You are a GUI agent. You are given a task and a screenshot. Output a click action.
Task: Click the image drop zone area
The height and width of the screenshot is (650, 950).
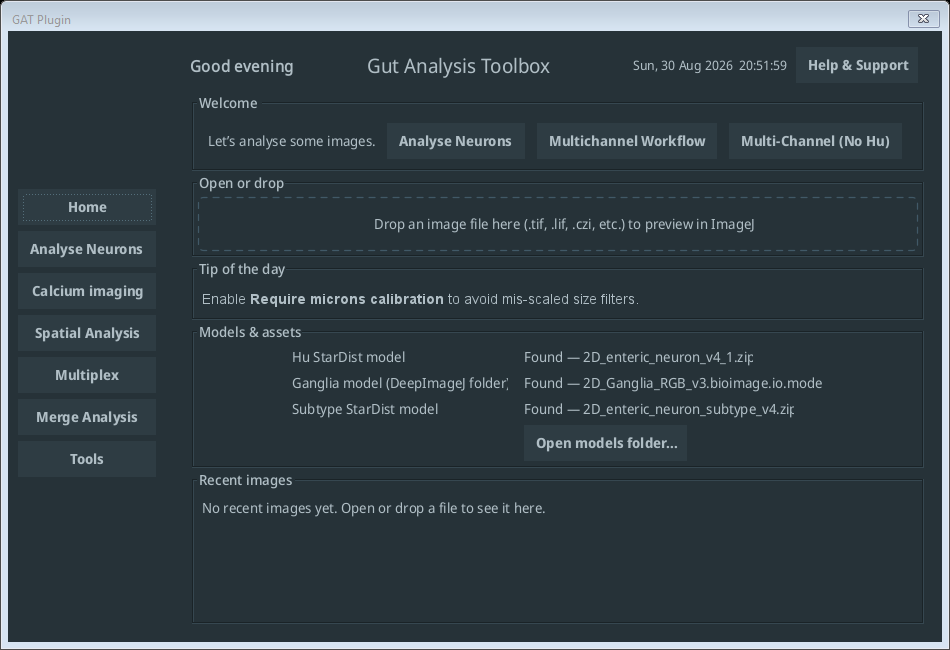558,224
